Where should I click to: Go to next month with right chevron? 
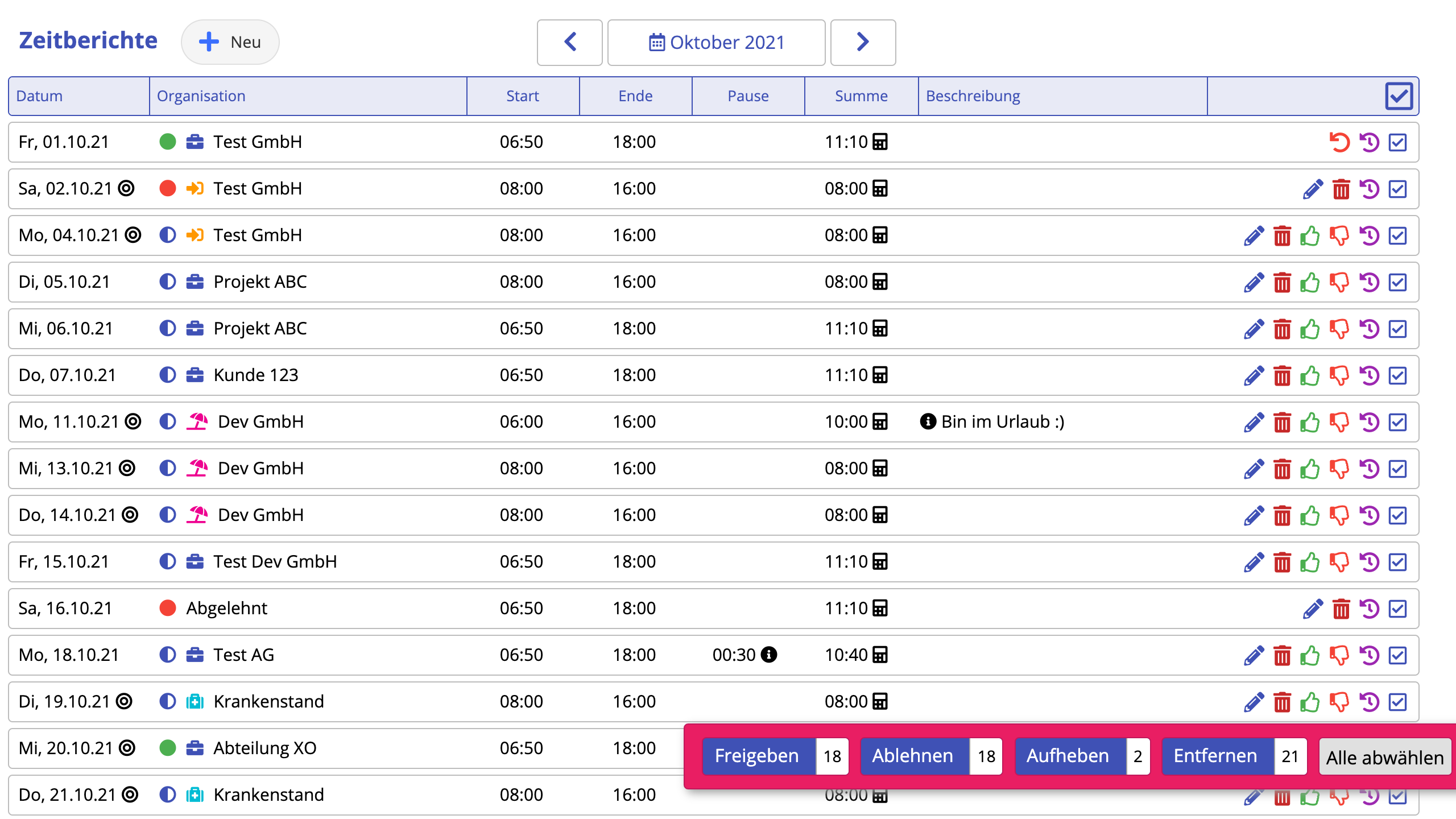863,42
